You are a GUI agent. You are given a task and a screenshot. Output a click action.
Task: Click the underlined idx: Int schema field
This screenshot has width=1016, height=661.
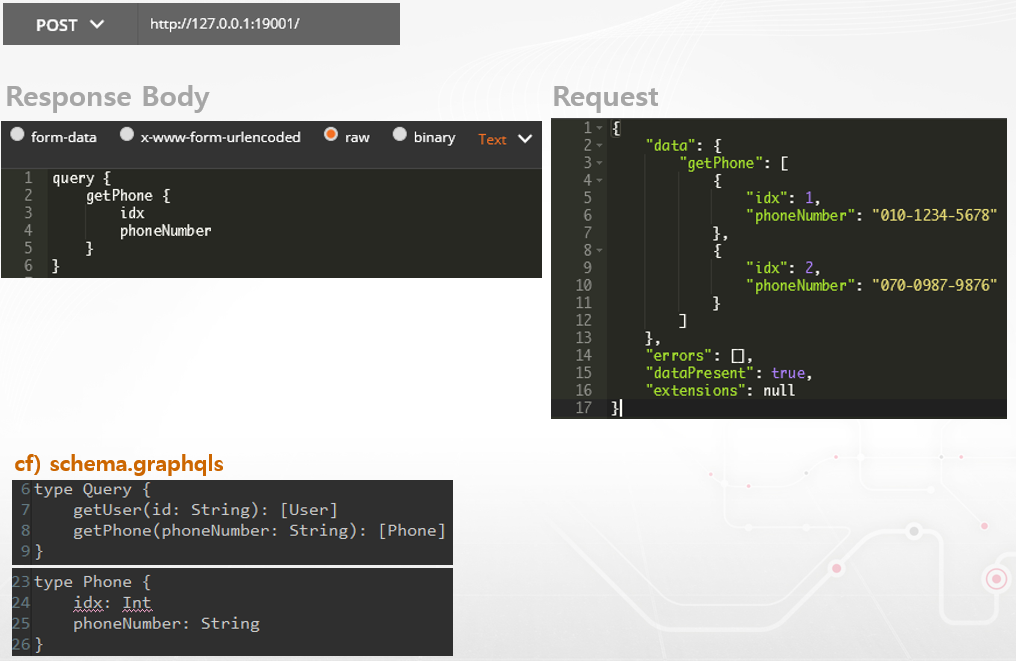pyautogui.click(x=111, y=603)
